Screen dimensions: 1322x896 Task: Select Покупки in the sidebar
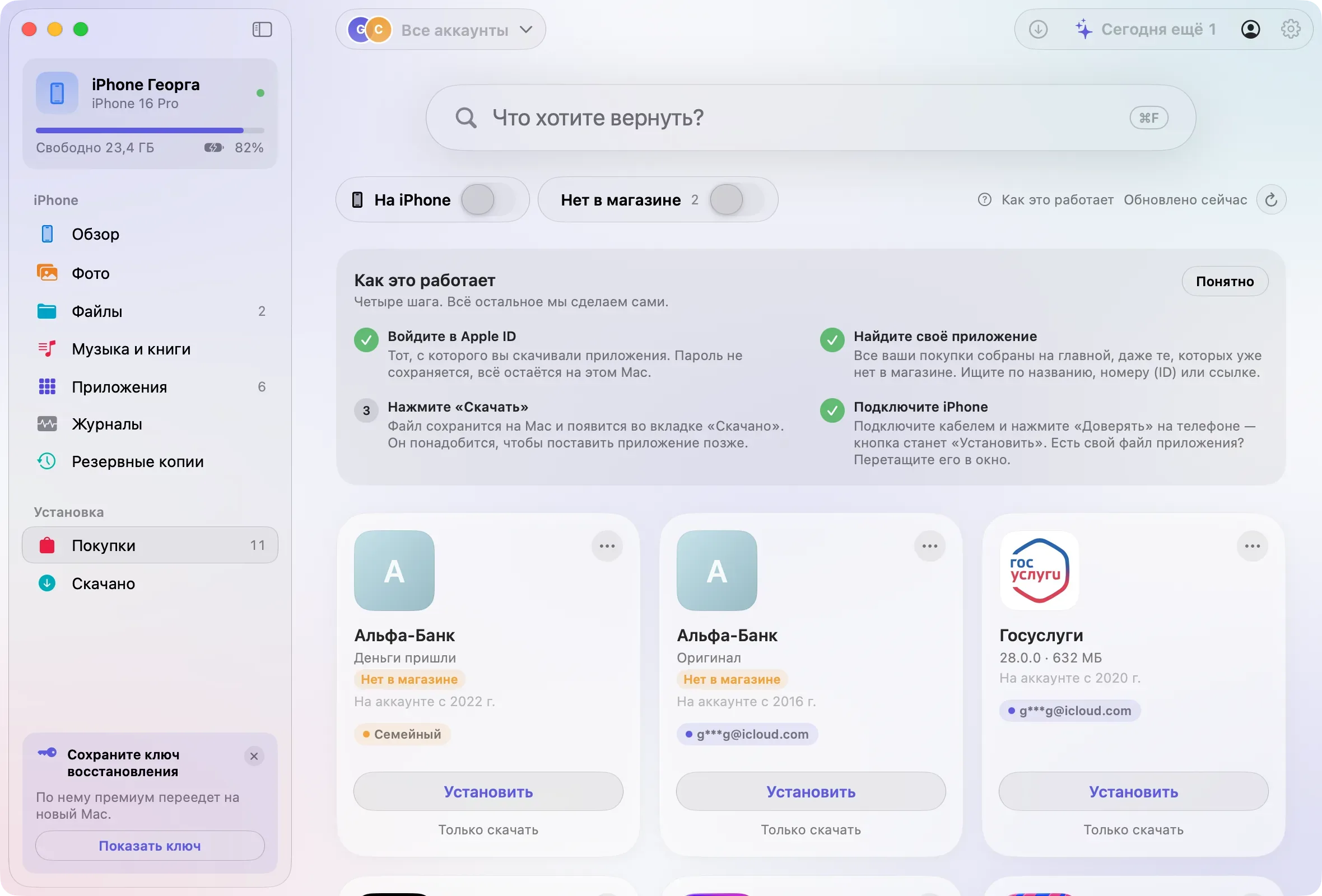coord(150,545)
